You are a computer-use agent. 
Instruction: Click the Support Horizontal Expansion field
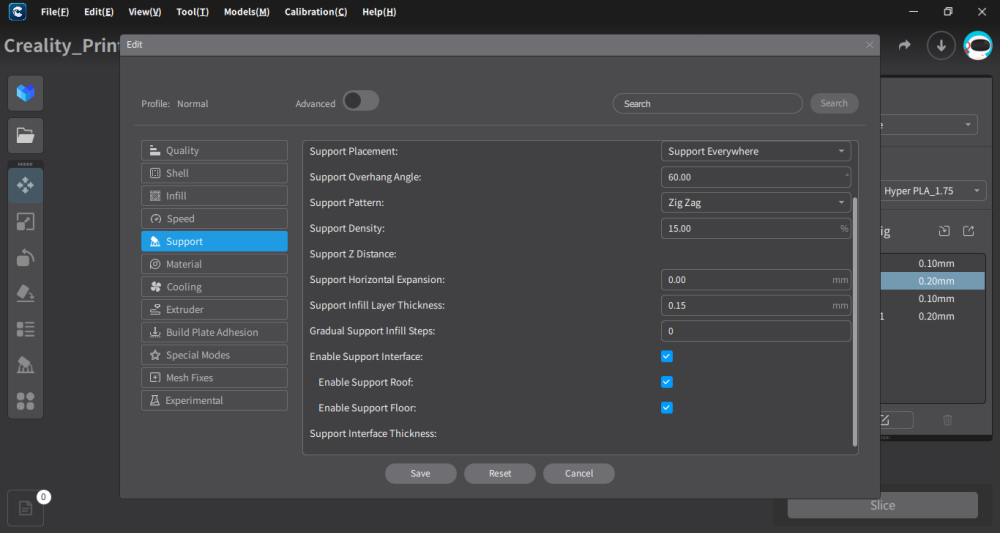click(x=756, y=280)
